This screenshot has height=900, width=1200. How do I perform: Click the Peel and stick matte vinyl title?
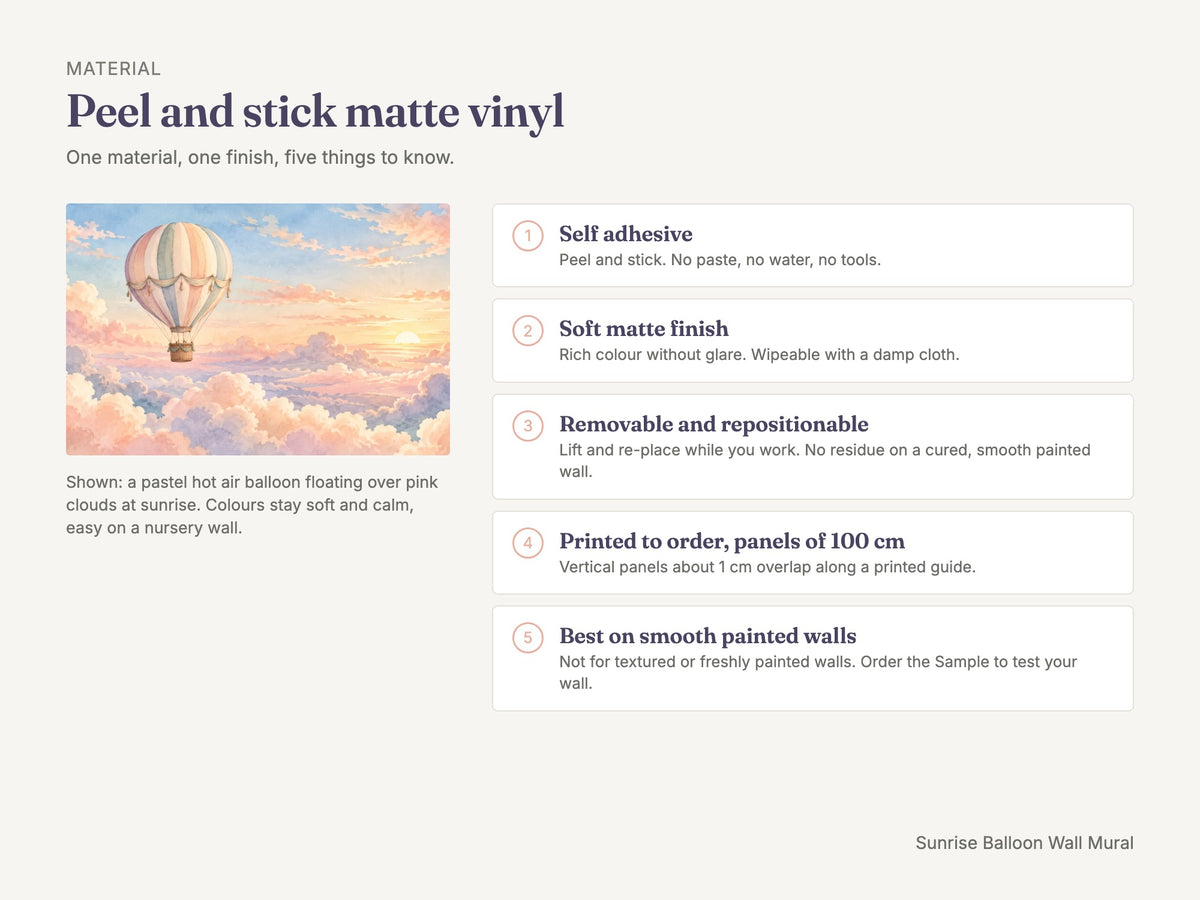pyautogui.click(x=315, y=111)
